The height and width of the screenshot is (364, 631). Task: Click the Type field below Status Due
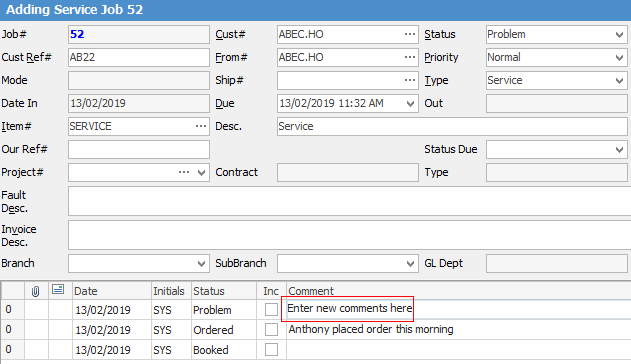pos(557,172)
